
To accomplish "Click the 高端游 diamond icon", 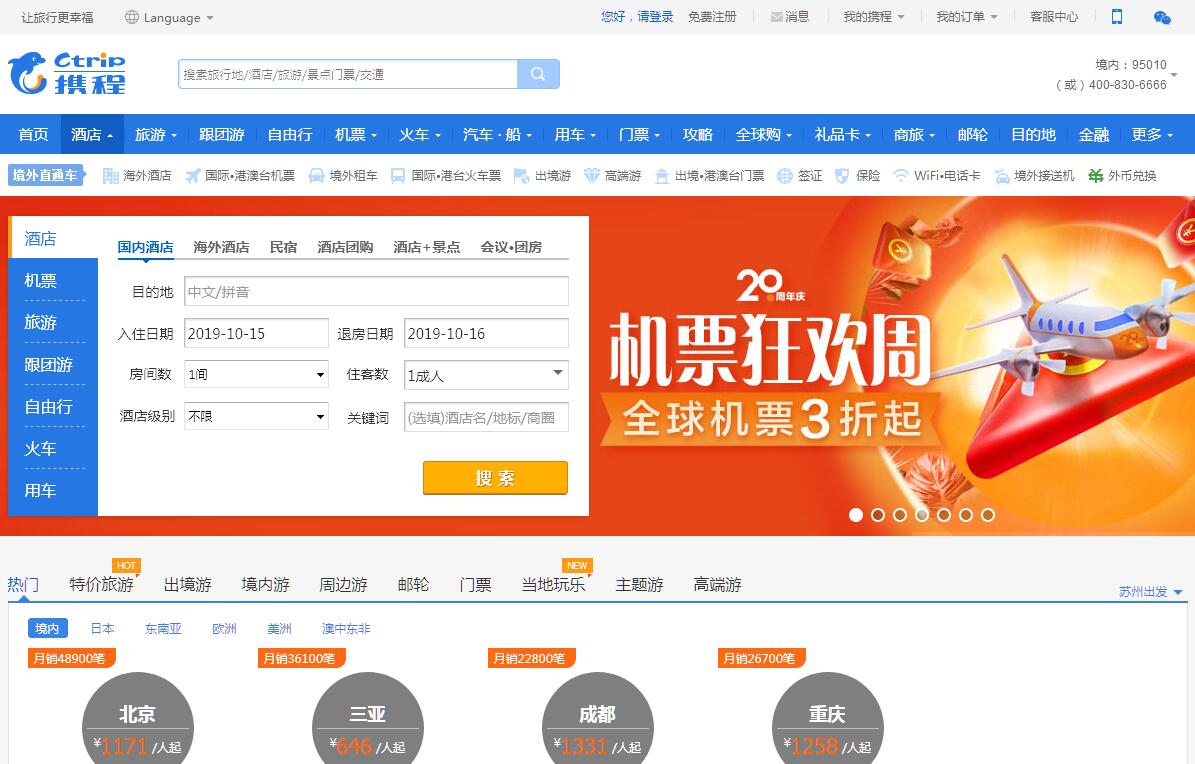I will click(592, 176).
